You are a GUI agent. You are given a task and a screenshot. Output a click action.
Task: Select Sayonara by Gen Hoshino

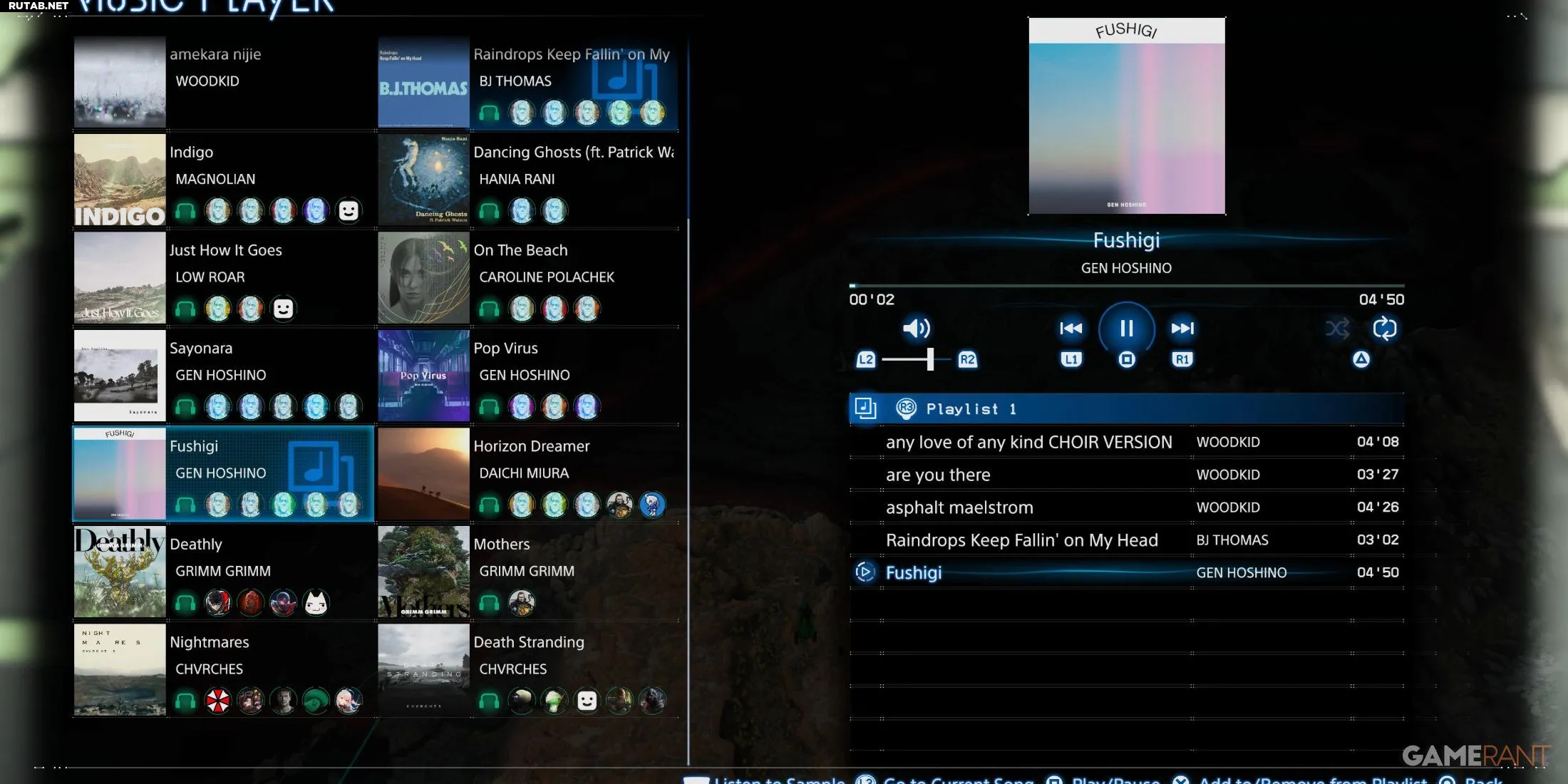click(x=224, y=376)
